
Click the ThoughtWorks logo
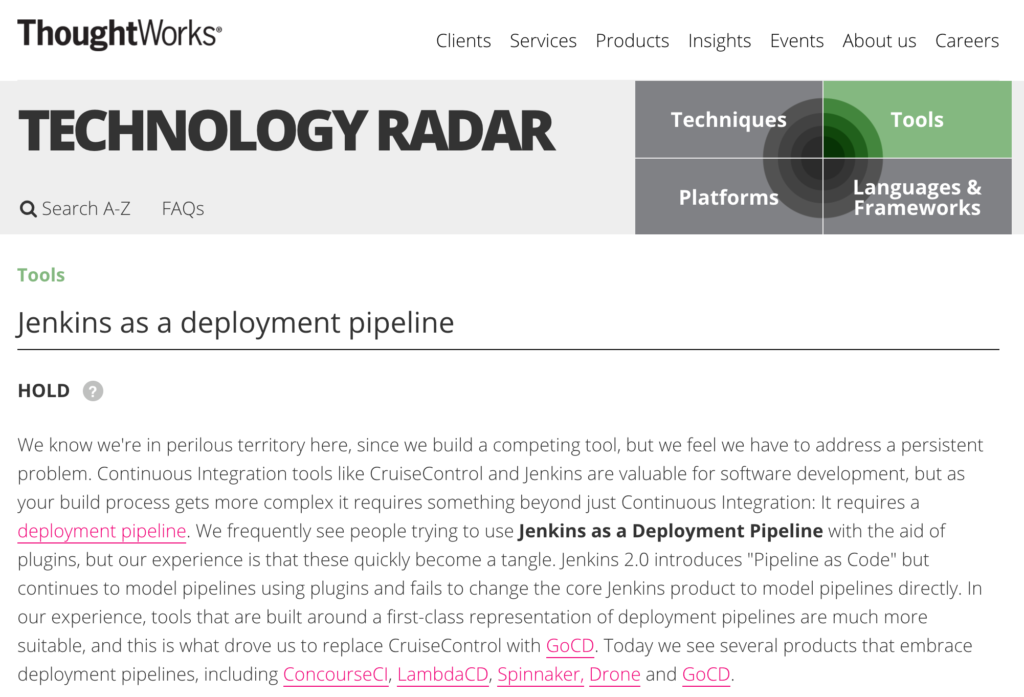coord(120,34)
